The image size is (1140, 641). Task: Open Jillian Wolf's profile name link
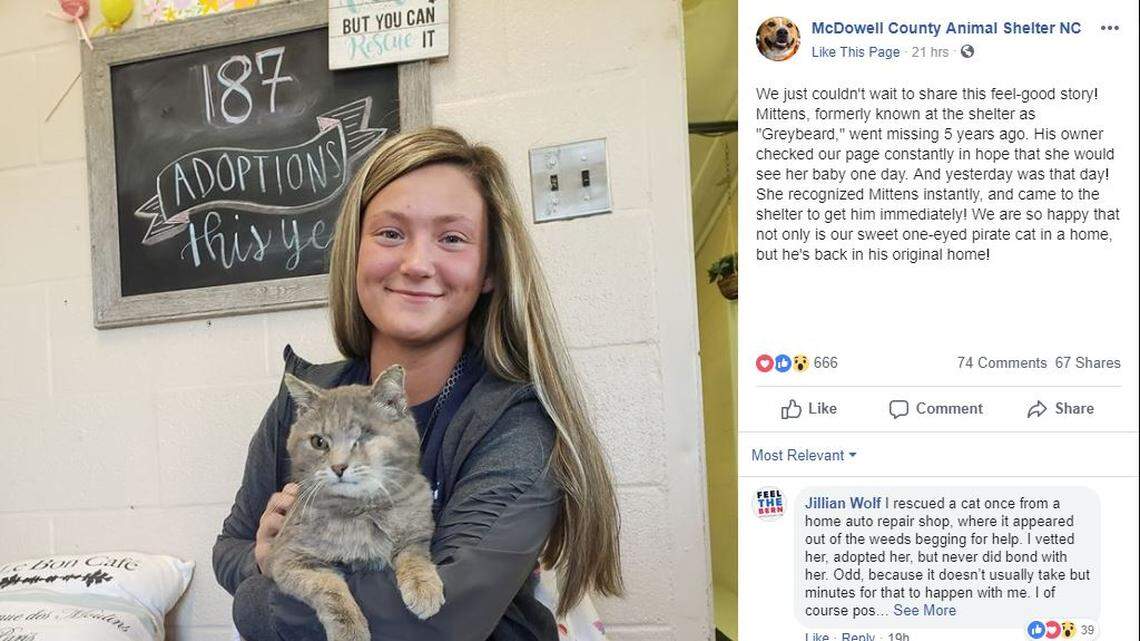(x=842, y=503)
